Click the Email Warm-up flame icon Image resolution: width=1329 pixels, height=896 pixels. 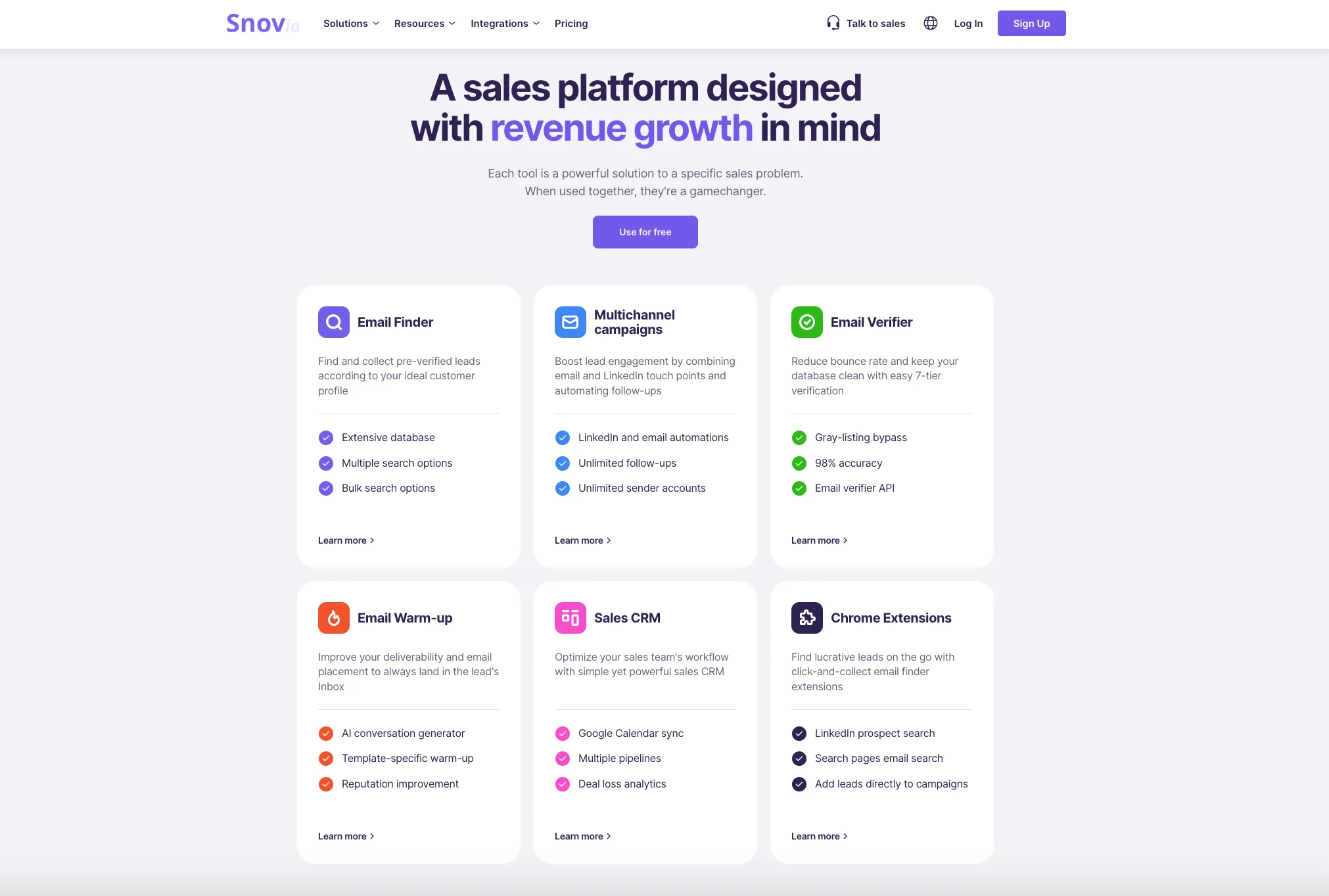click(x=334, y=618)
